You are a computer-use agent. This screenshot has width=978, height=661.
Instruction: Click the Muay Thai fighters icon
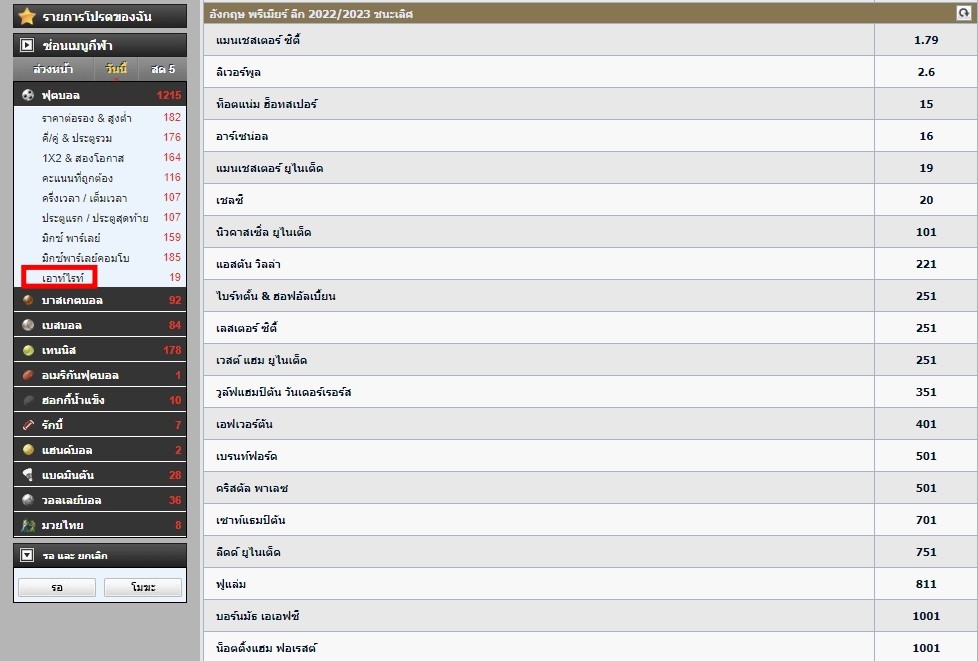coord(28,525)
